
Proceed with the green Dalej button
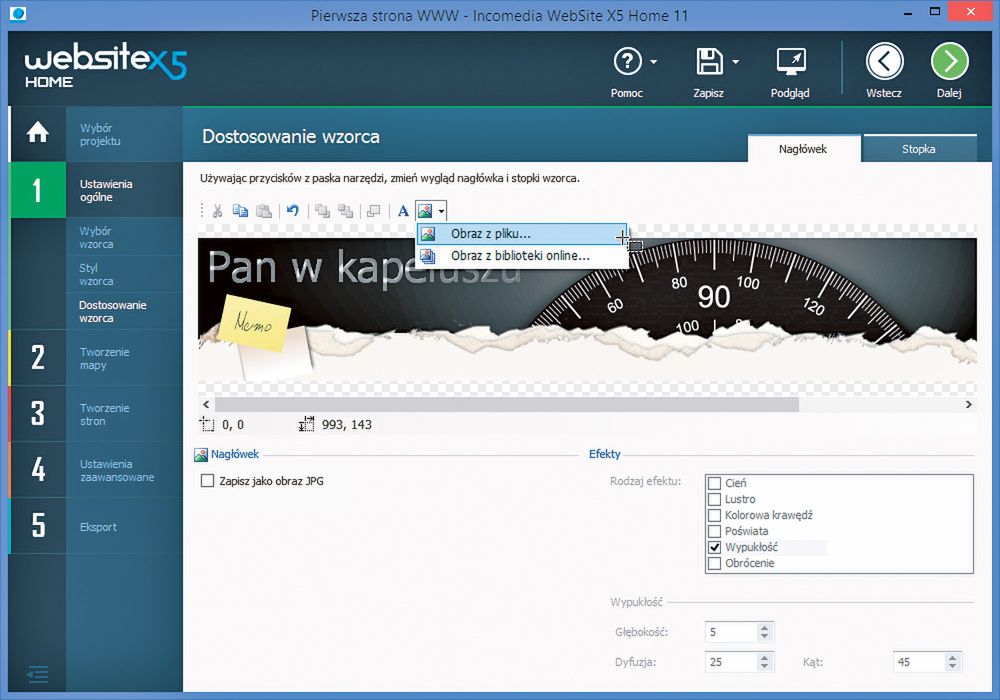coord(950,62)
